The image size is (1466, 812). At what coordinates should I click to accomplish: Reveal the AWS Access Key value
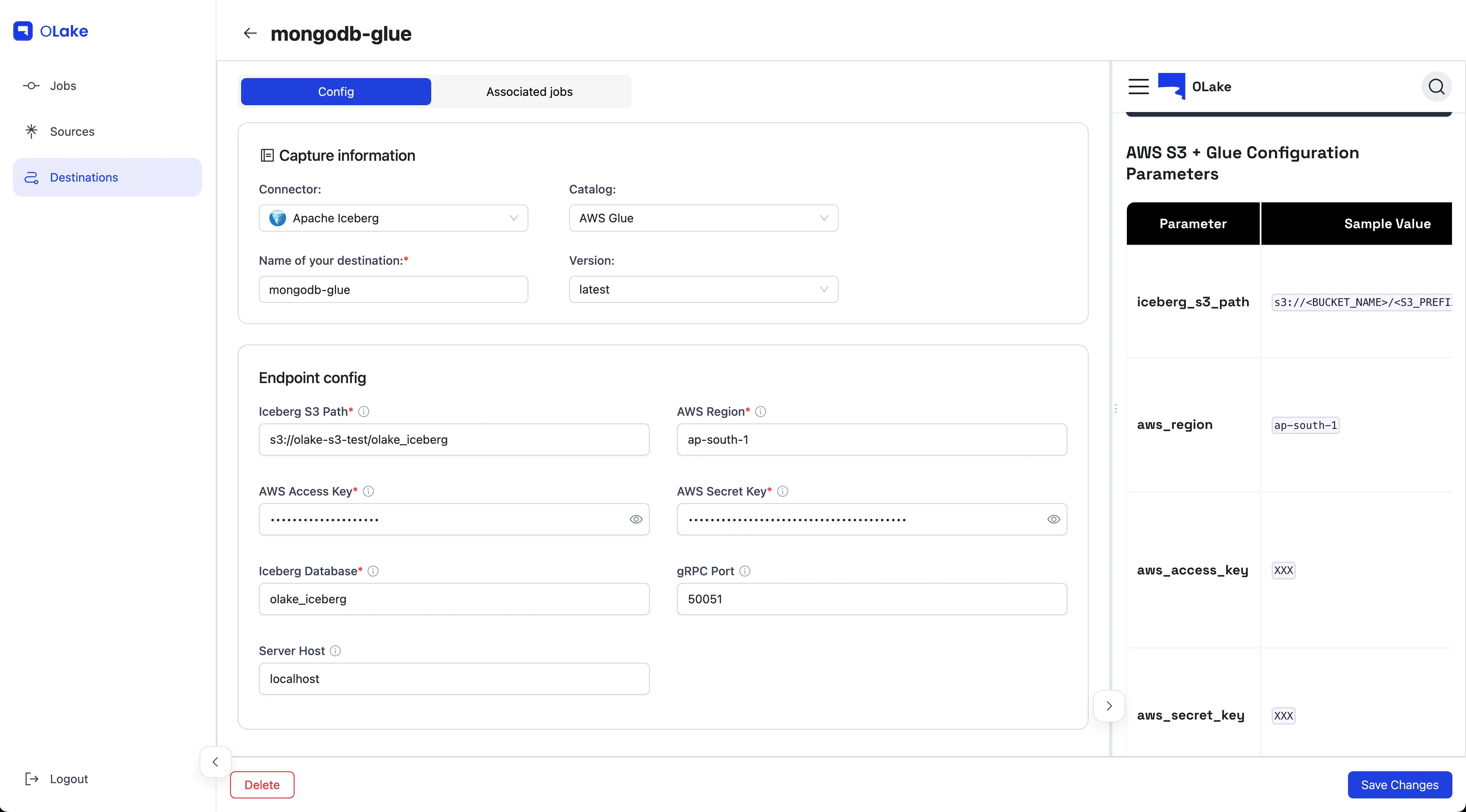pos(636,519)
